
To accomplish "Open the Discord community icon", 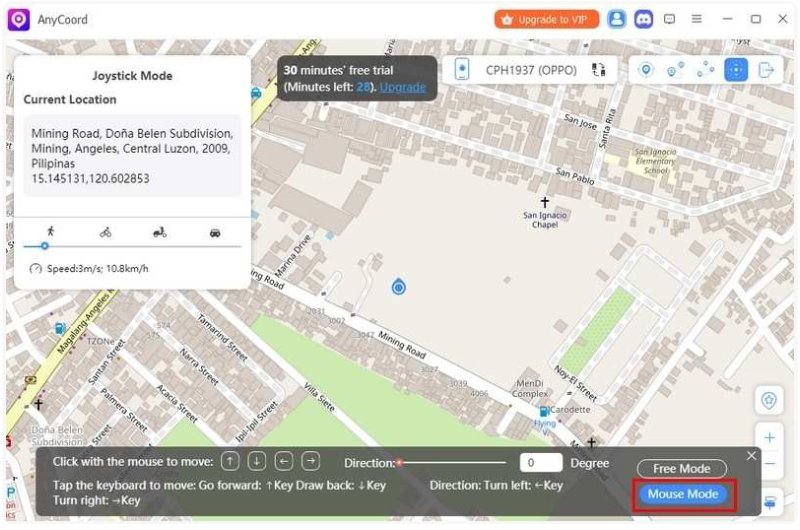I will 644,19.
